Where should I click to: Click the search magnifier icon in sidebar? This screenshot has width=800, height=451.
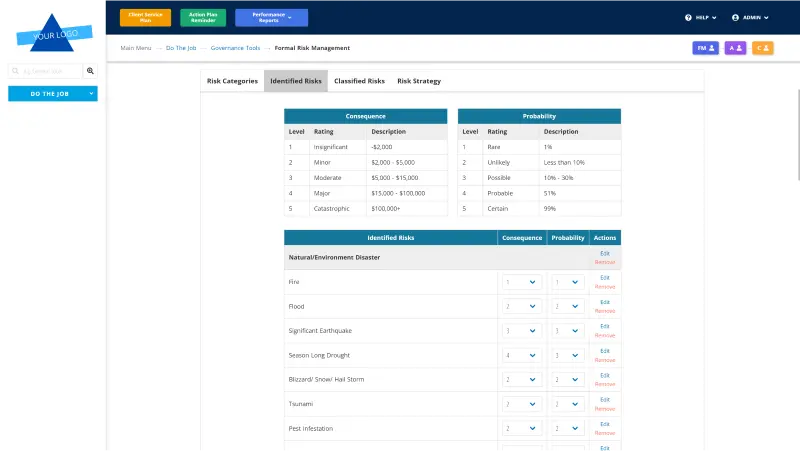(90, 71)
